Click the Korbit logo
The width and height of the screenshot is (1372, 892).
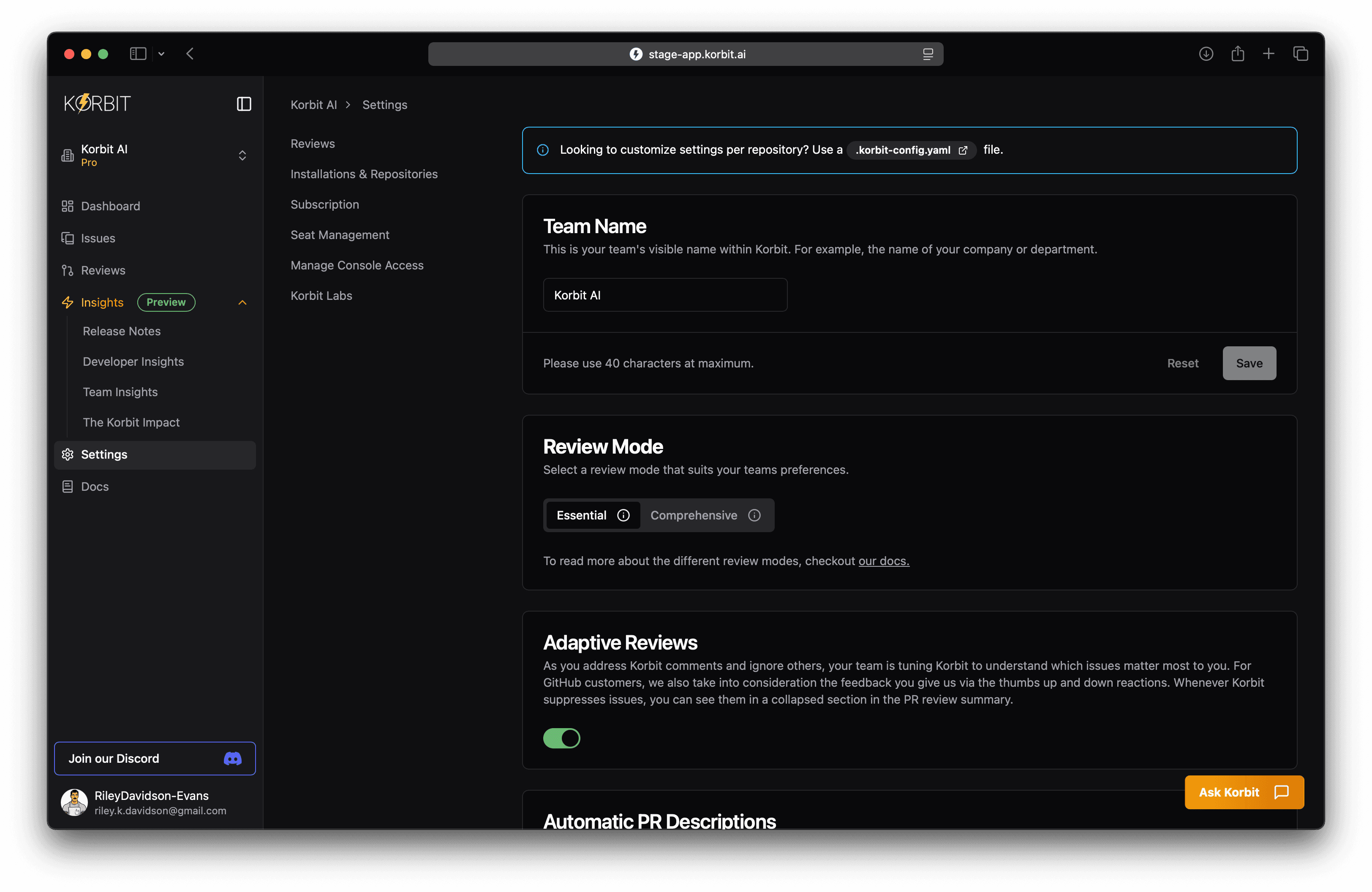tap(98, 104)
